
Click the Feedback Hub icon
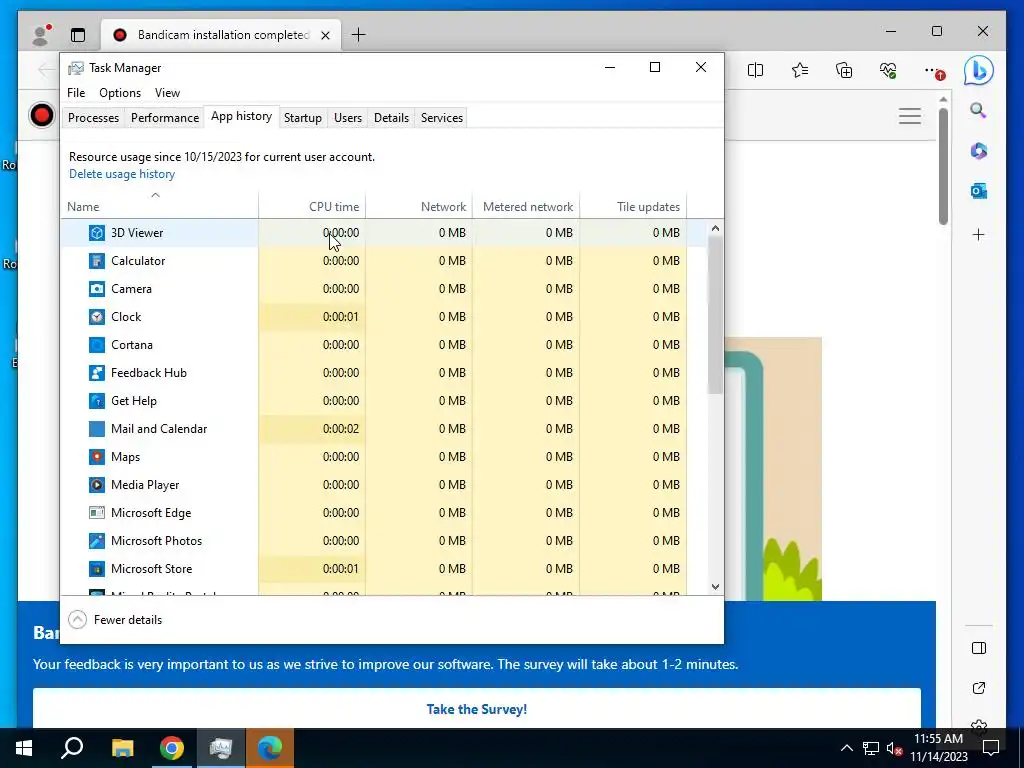click(97, 374)
